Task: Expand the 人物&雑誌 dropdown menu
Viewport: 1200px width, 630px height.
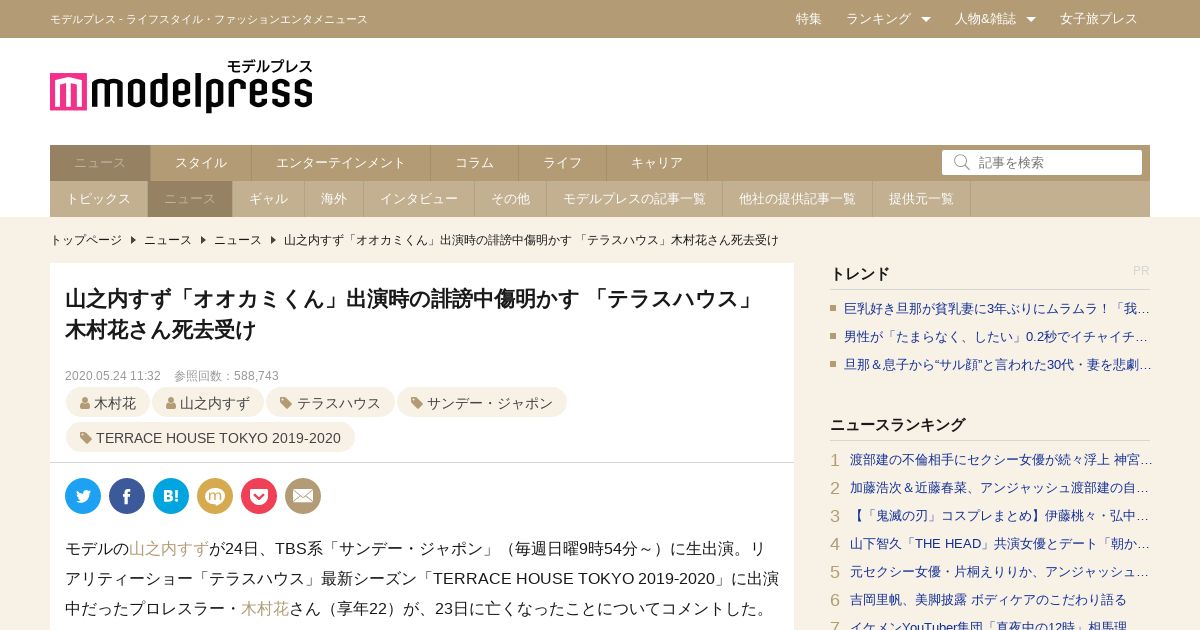Action: click(x=995, y=19)
